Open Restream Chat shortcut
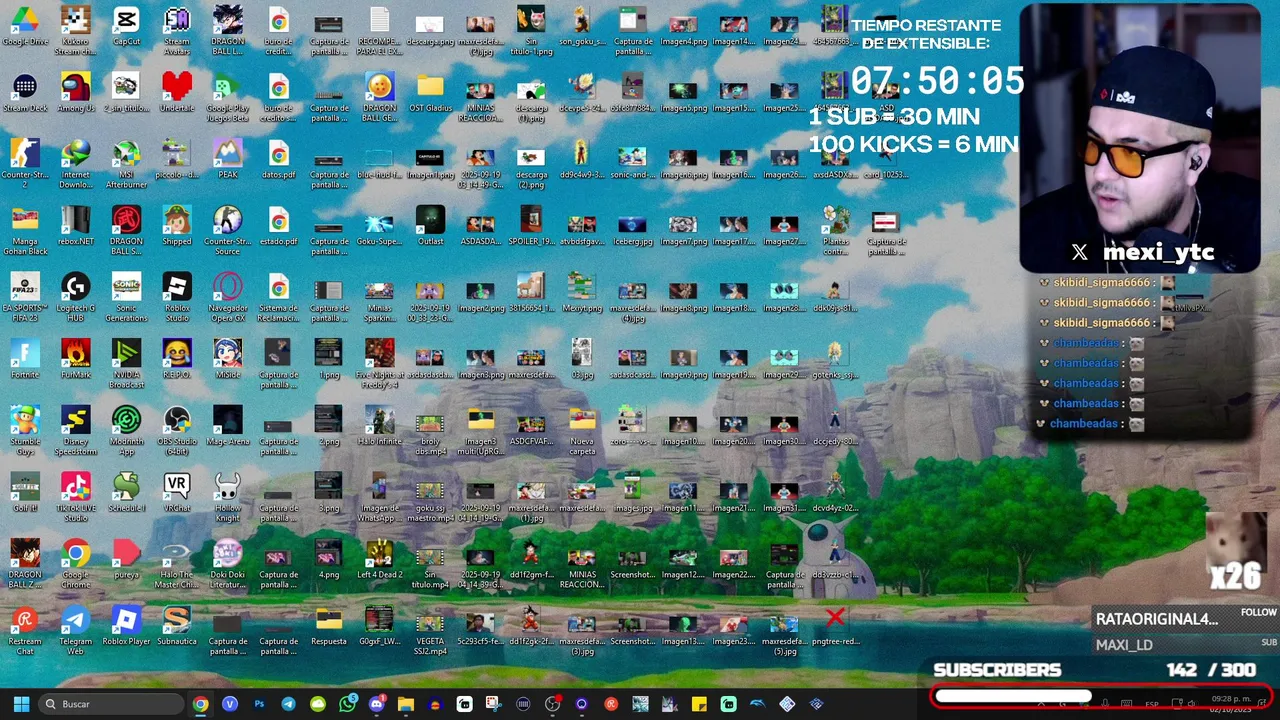This screenshot has height=720, width=1280. point(25,630)
